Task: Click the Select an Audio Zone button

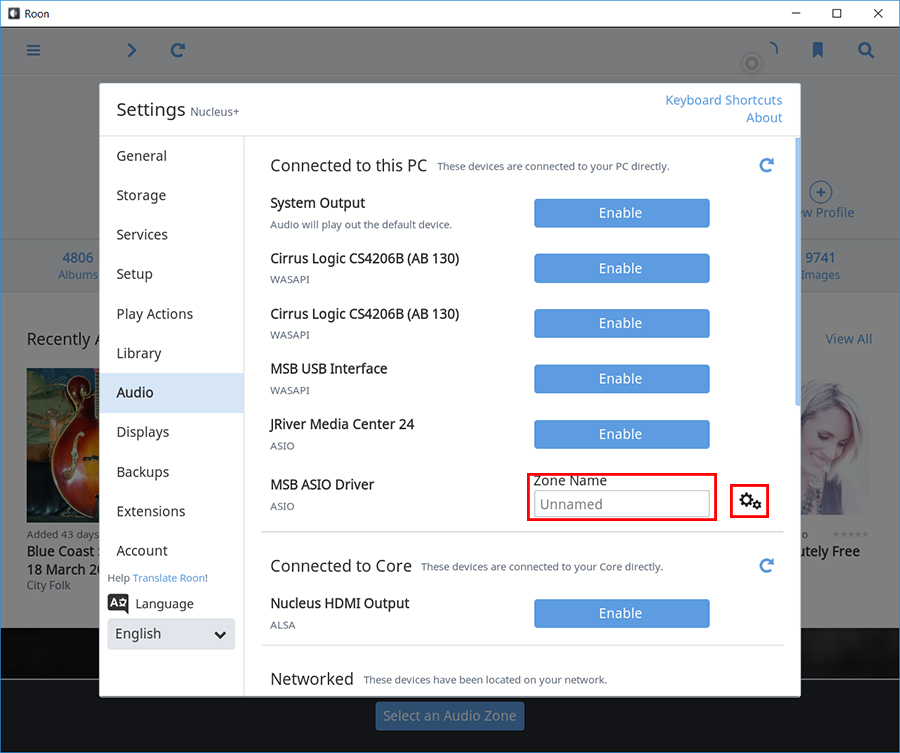Action: pos(450,716)
